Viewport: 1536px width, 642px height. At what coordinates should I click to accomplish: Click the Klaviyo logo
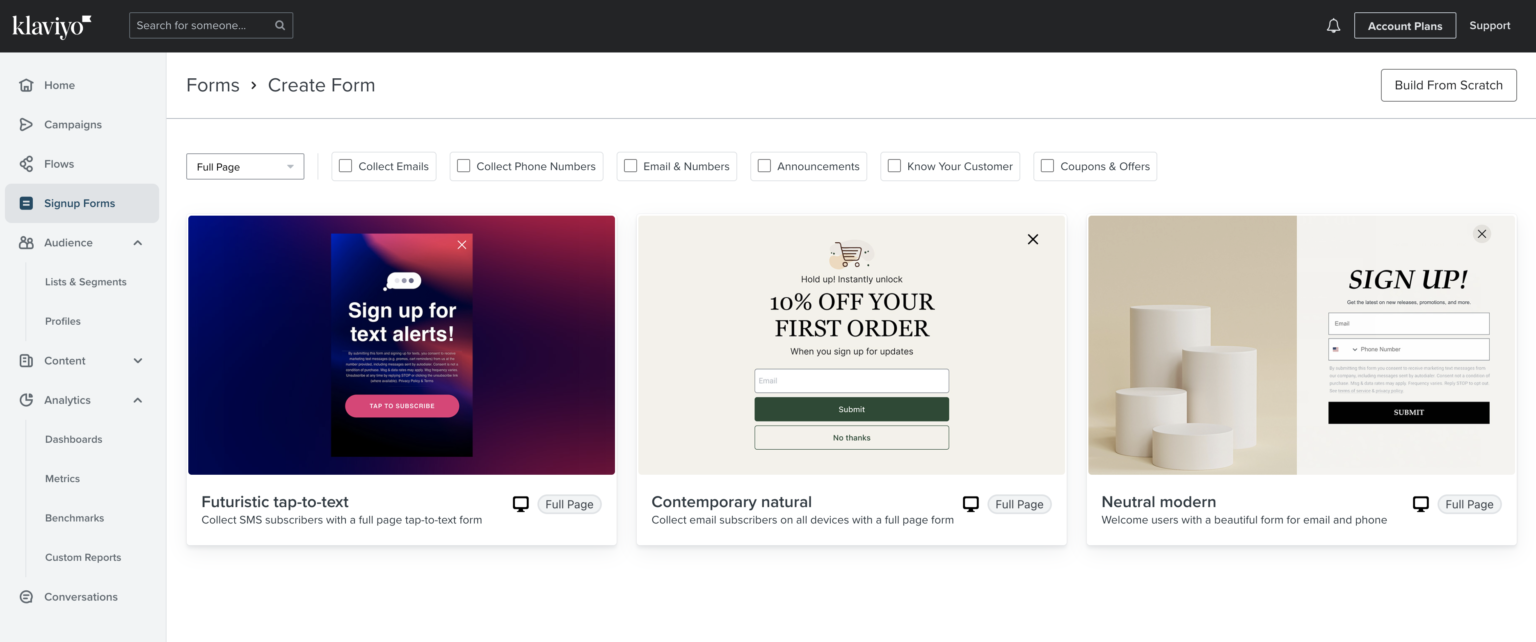tap(52, 26)
